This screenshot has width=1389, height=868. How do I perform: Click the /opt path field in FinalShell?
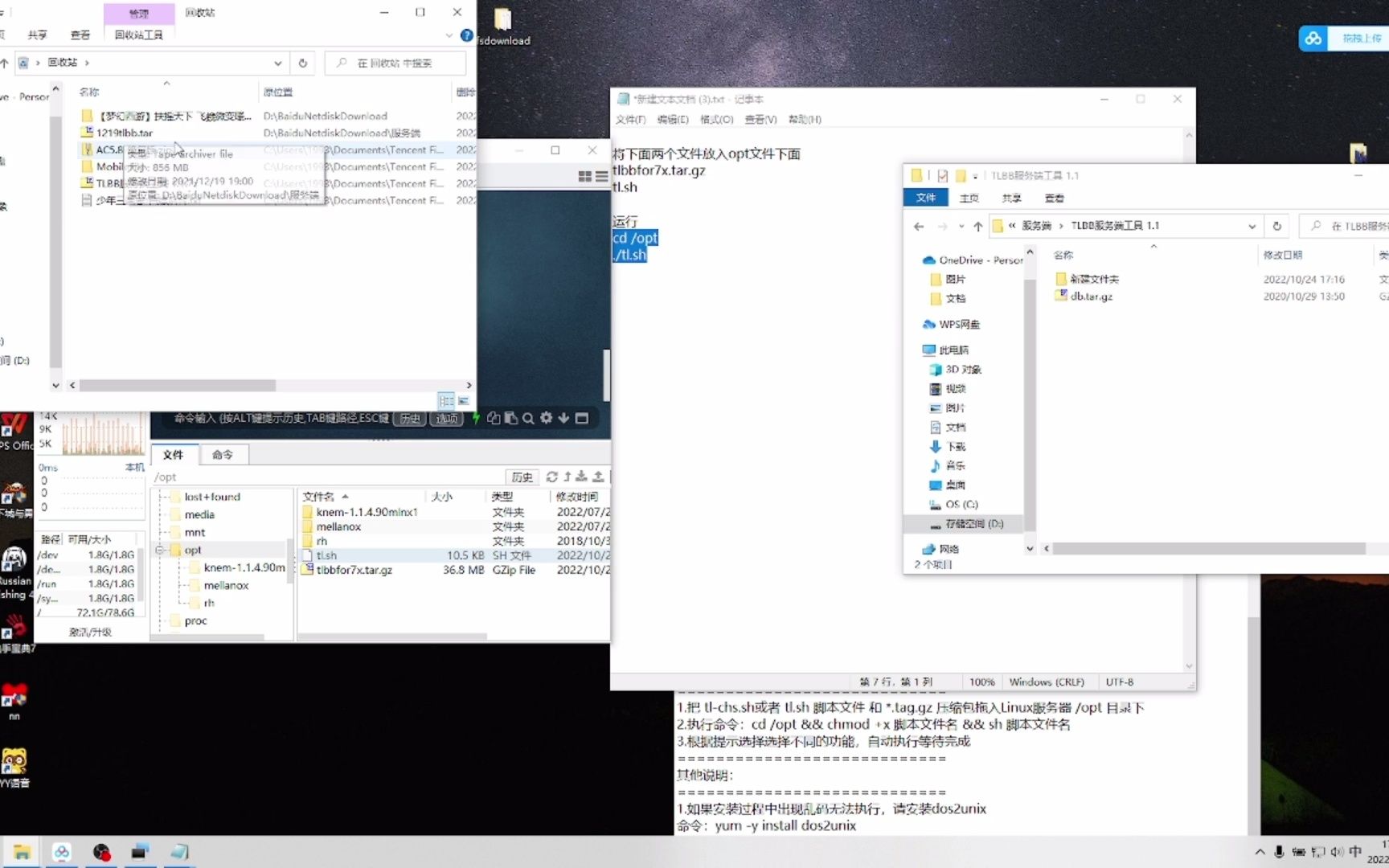pos(328,477)
